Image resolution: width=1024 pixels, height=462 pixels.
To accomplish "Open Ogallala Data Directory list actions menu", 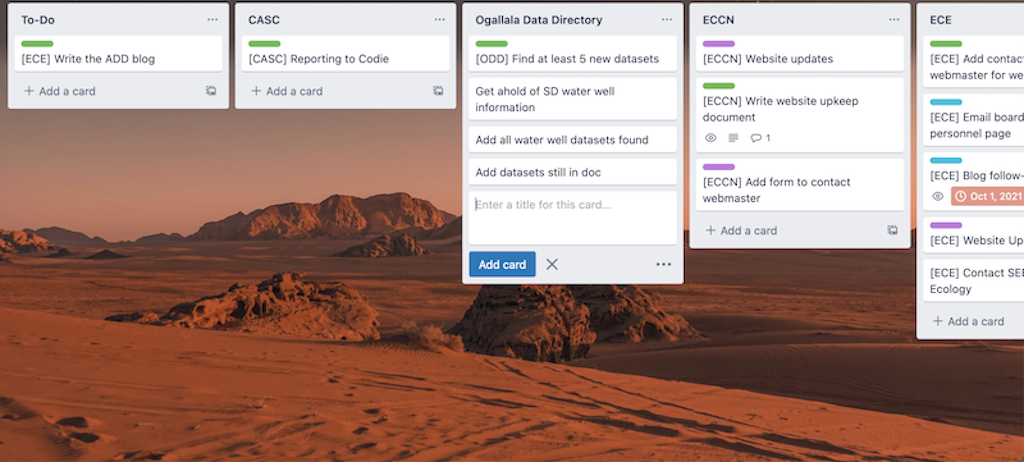I will coord(667,20).
